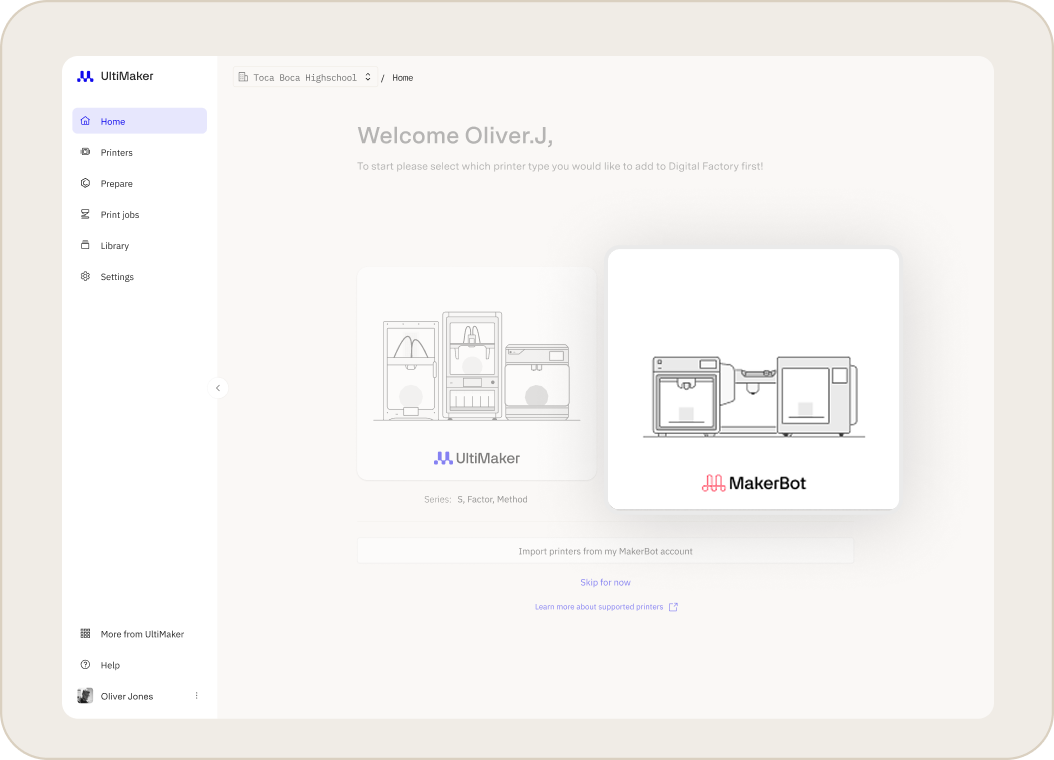Open Settings using the gear icon
Image resolution: width=1054 pixels, height=760 pixels.
point(86,276)
